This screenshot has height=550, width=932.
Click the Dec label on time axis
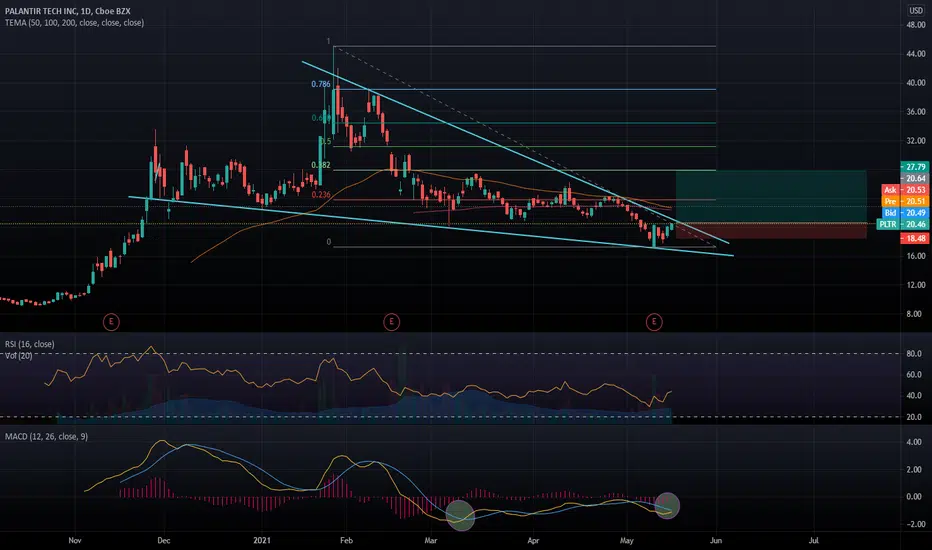[163, 540]
